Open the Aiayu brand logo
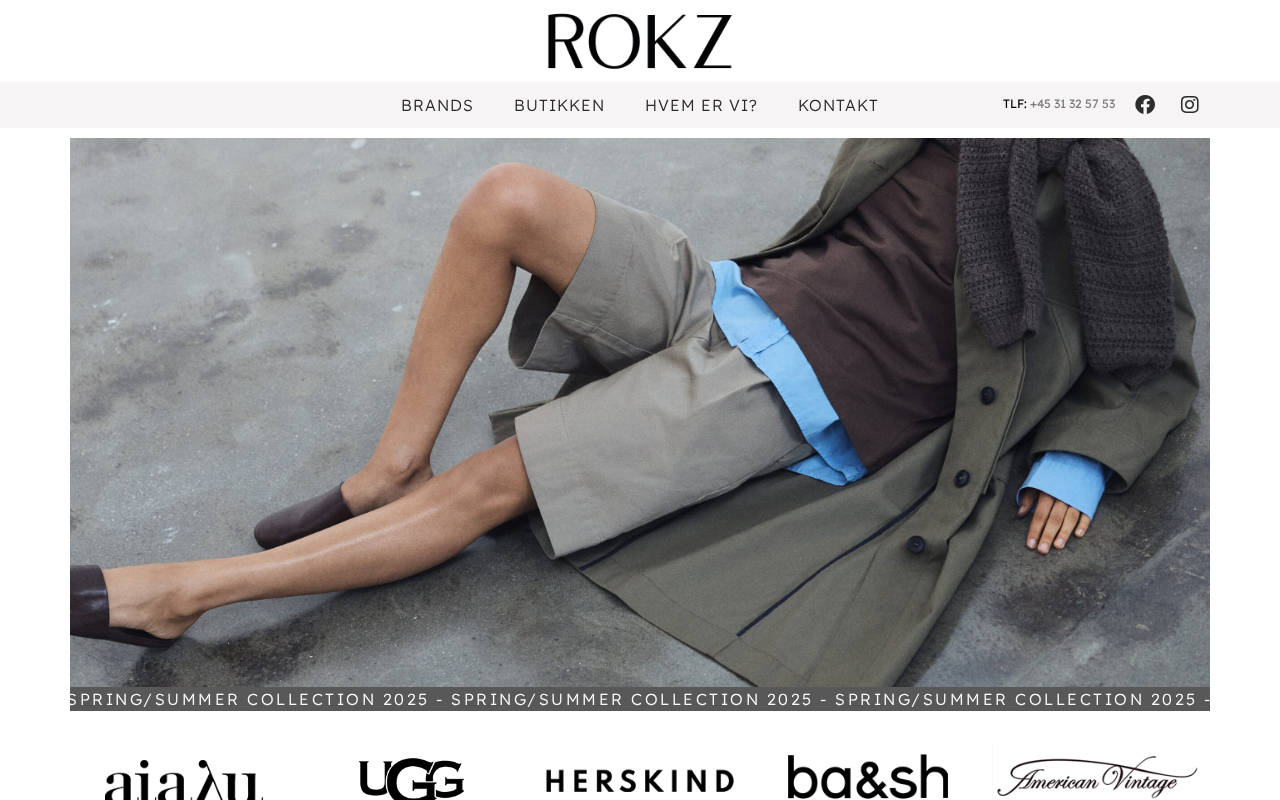 point(184,780)
